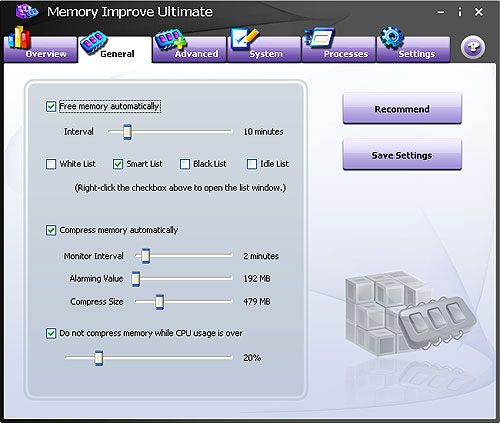
Task: Close the Memory Improve Ultimate window
Action: 479,12
